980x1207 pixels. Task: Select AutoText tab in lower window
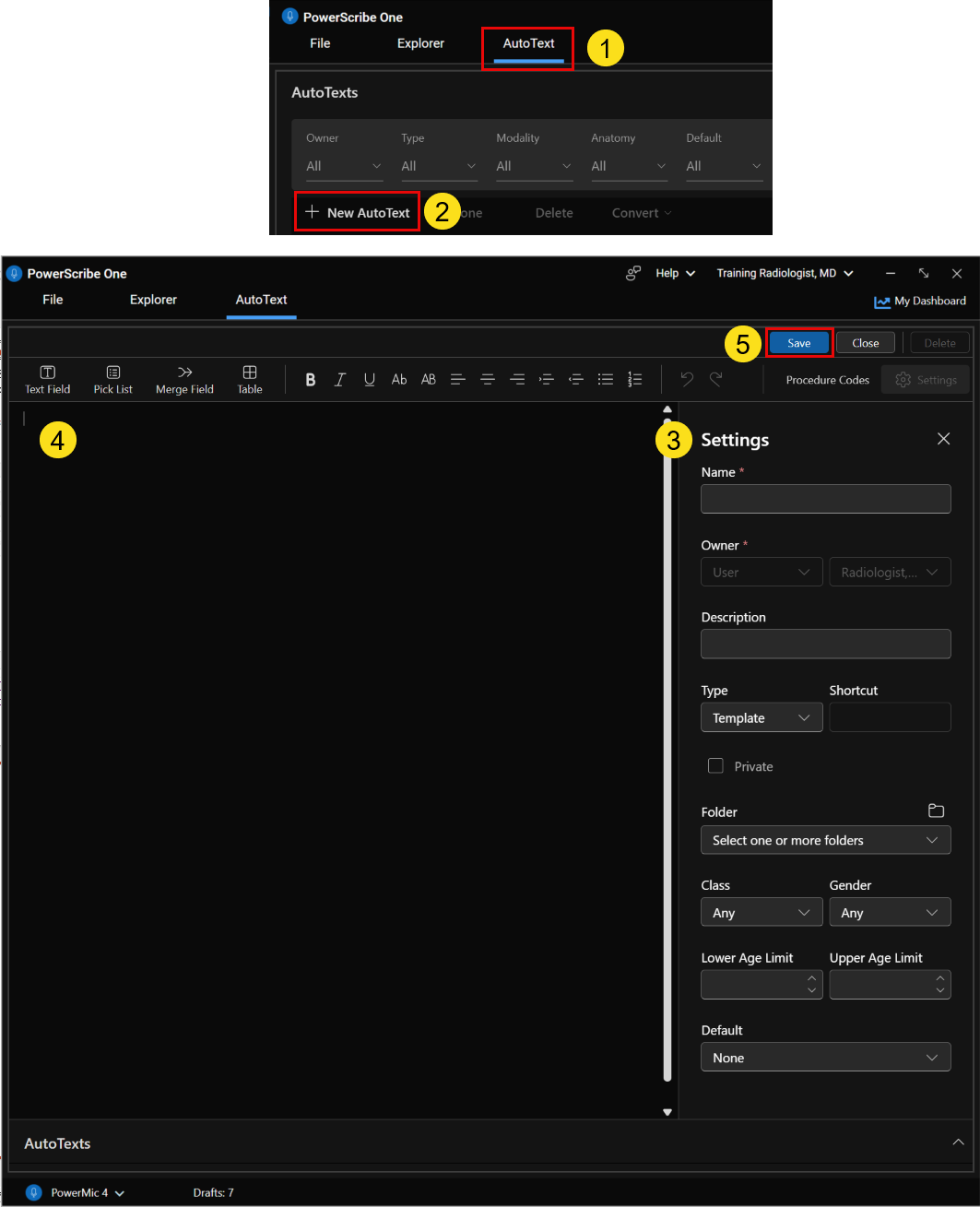coord(261,300)
